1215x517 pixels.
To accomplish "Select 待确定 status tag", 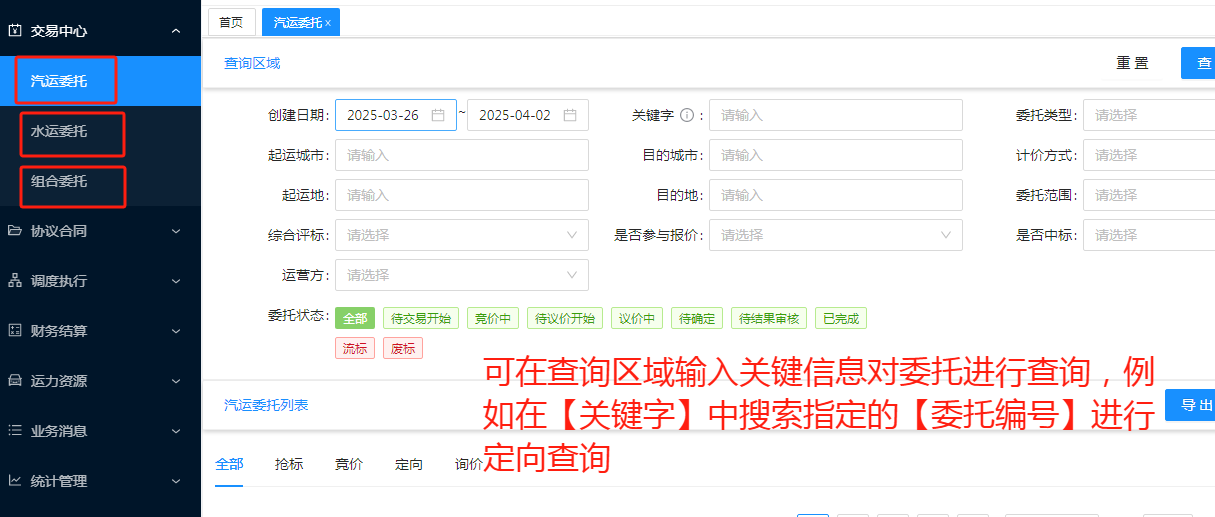I will [x=697, y=319].
